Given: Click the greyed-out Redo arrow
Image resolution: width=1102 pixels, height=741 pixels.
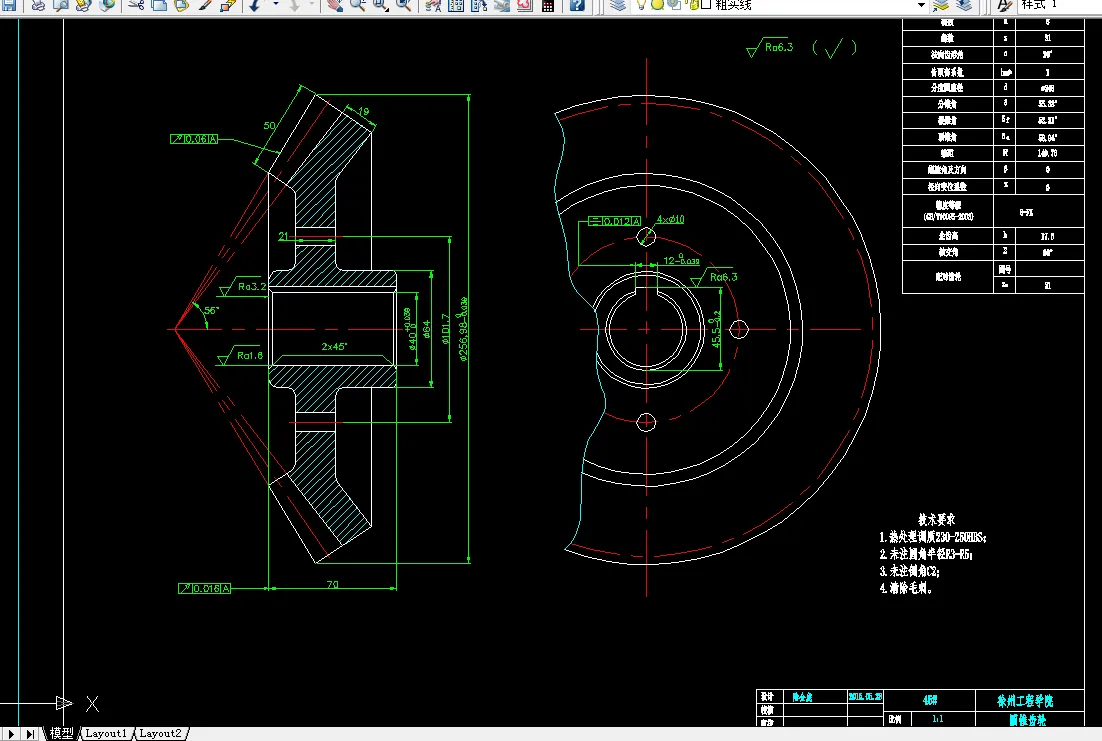Looking at the screenshot, I should [294, 6].
